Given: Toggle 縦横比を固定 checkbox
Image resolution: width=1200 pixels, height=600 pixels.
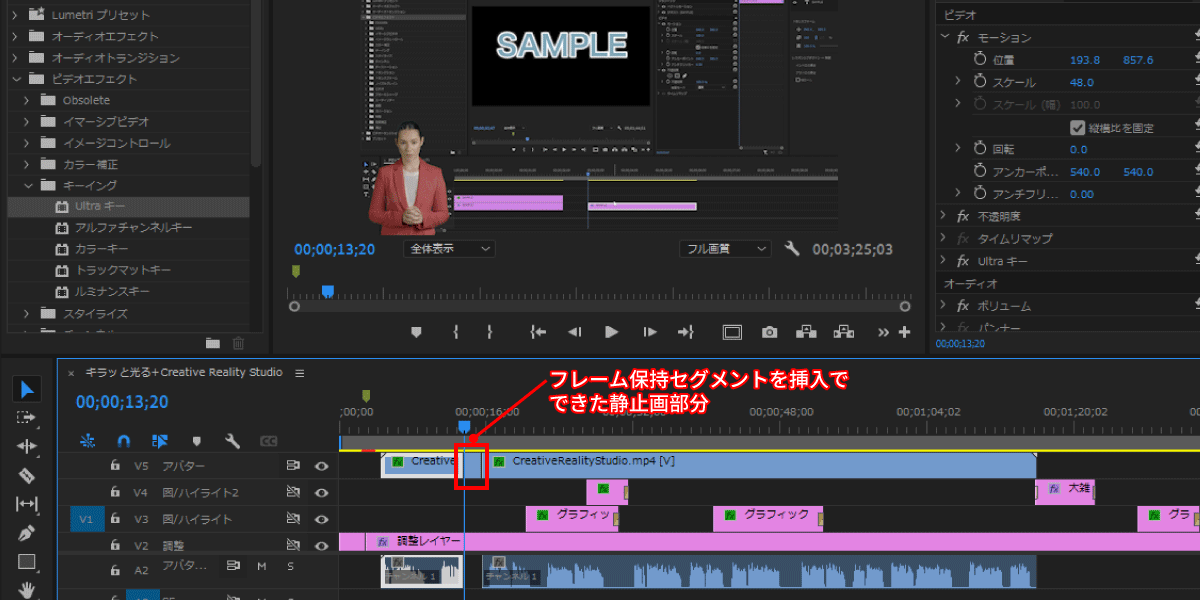Looking at the screenshot, I should [x=1077, y=127].
